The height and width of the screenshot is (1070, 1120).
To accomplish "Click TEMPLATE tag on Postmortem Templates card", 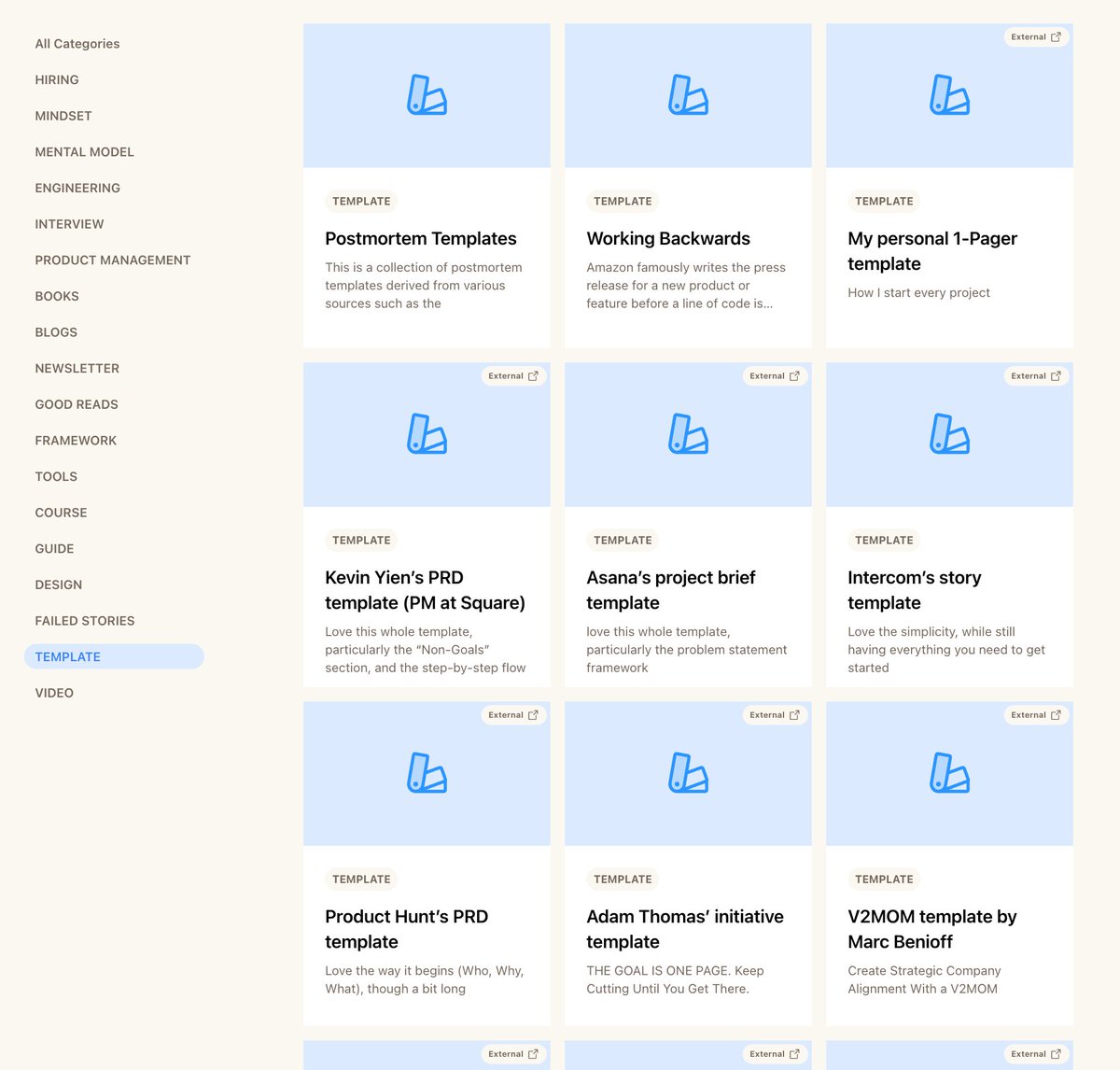I will (361, 202).
